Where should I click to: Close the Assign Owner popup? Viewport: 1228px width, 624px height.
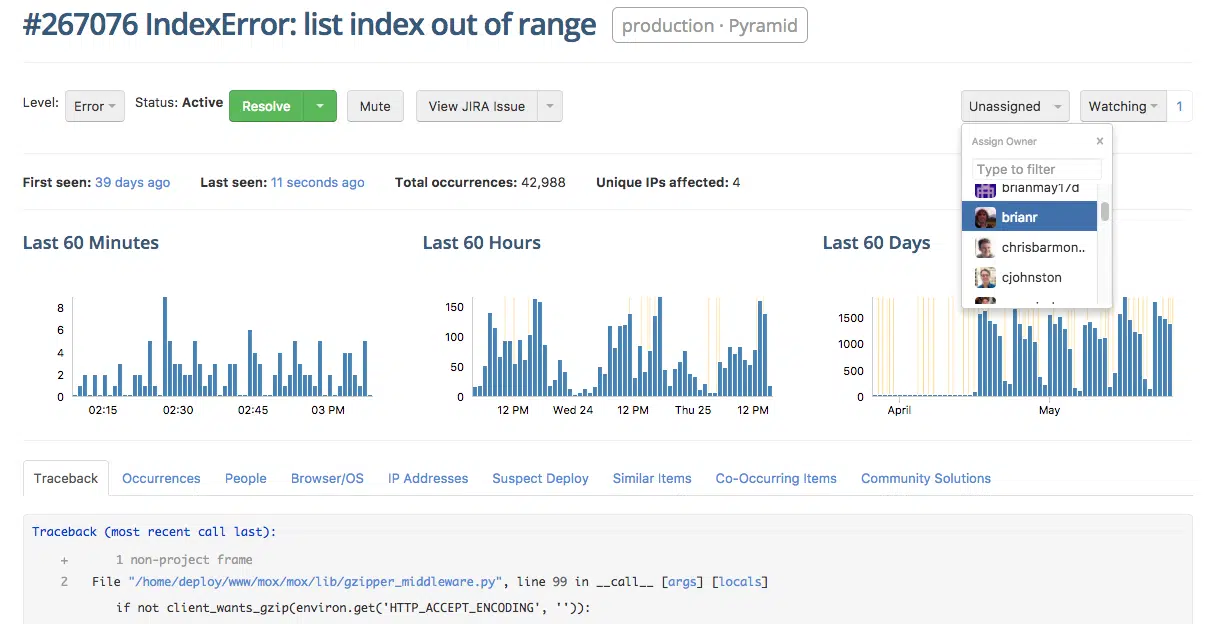[x=1099, y=141]
